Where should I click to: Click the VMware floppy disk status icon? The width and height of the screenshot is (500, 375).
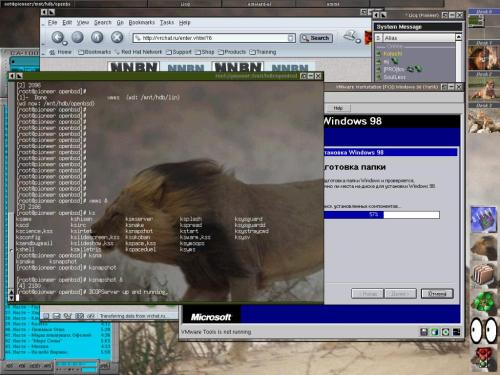point(424,332)
